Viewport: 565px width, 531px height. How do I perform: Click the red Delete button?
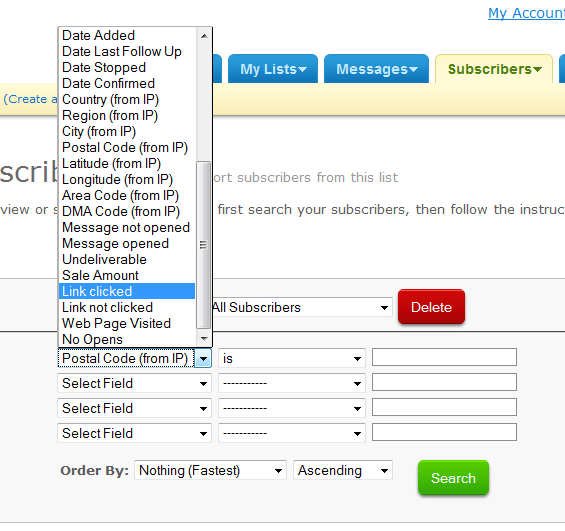point(431,307)
